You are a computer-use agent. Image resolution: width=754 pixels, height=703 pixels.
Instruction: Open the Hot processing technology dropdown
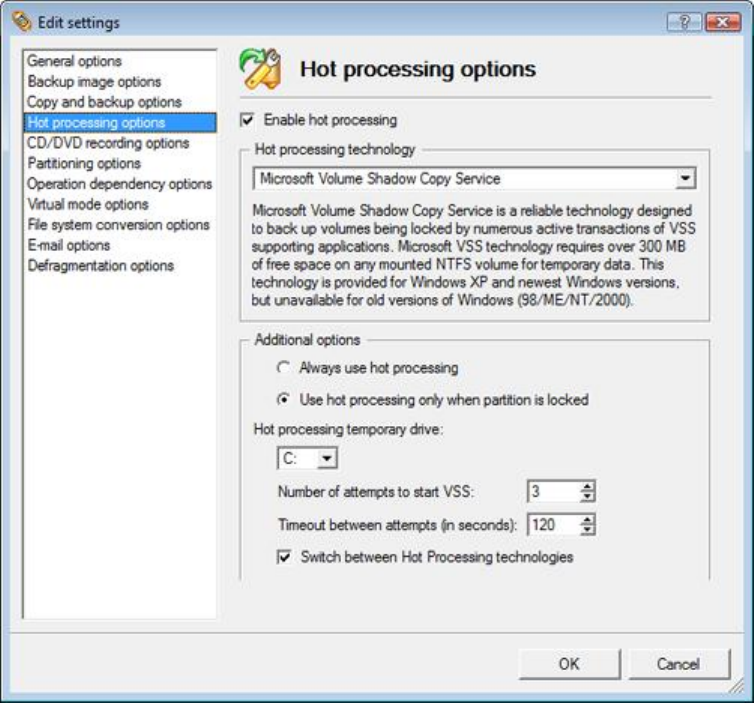[685, 178]
